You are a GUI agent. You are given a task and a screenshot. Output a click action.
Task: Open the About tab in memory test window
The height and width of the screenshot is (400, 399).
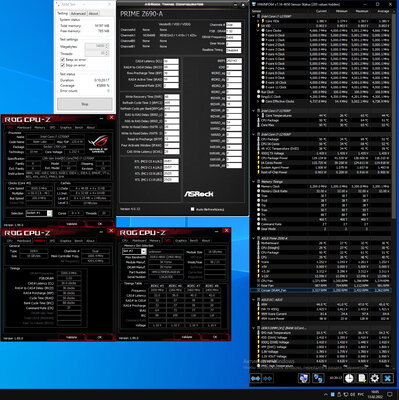(93, 13)
